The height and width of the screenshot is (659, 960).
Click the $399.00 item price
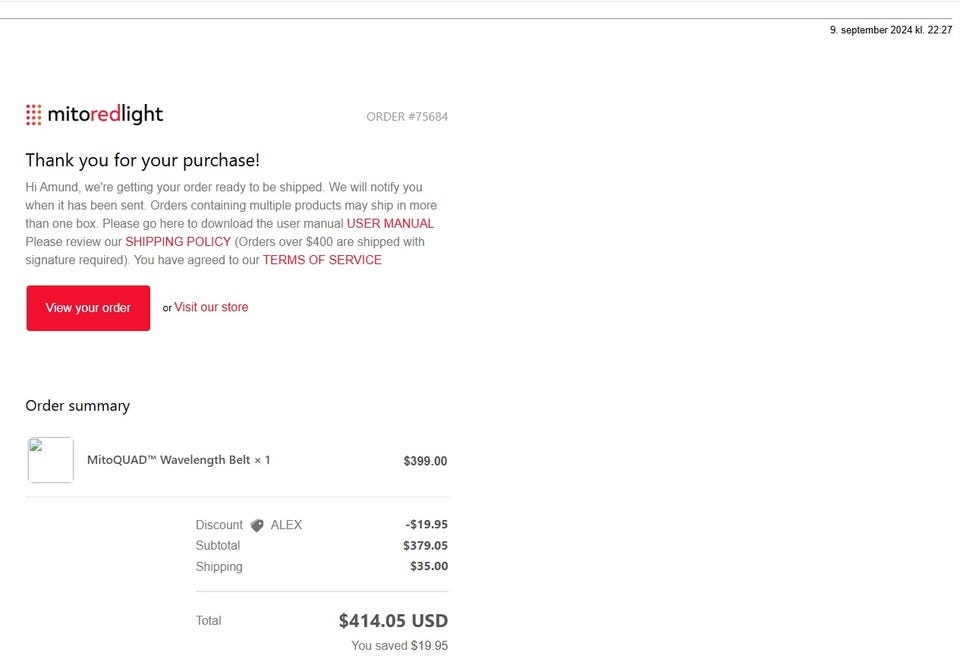pyautogui.click(x=425, y=461)
